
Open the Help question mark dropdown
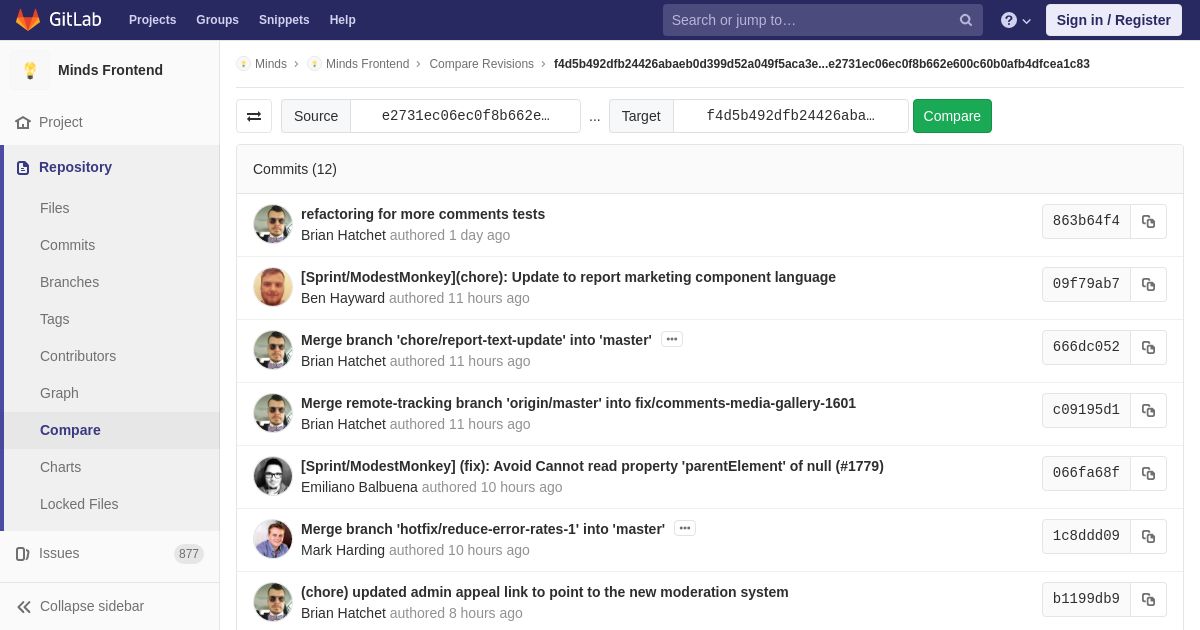[x=1016, y=20]
